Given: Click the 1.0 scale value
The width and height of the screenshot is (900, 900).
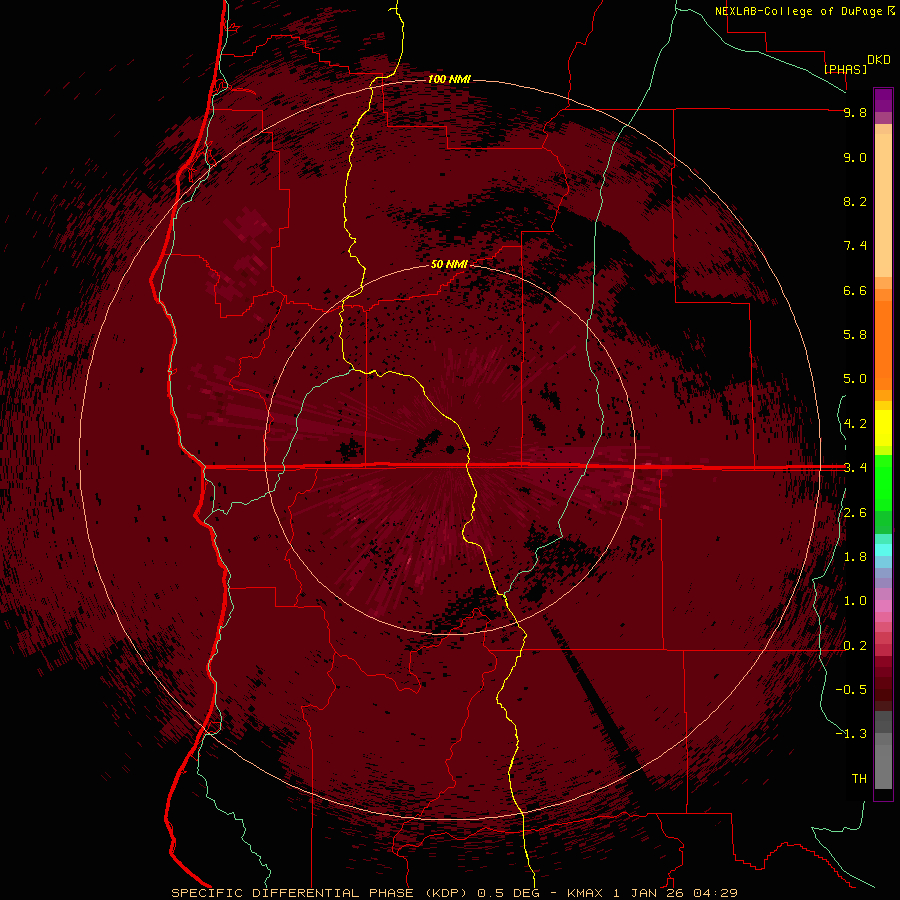Looking at the screenshot, I should [855, 601].
